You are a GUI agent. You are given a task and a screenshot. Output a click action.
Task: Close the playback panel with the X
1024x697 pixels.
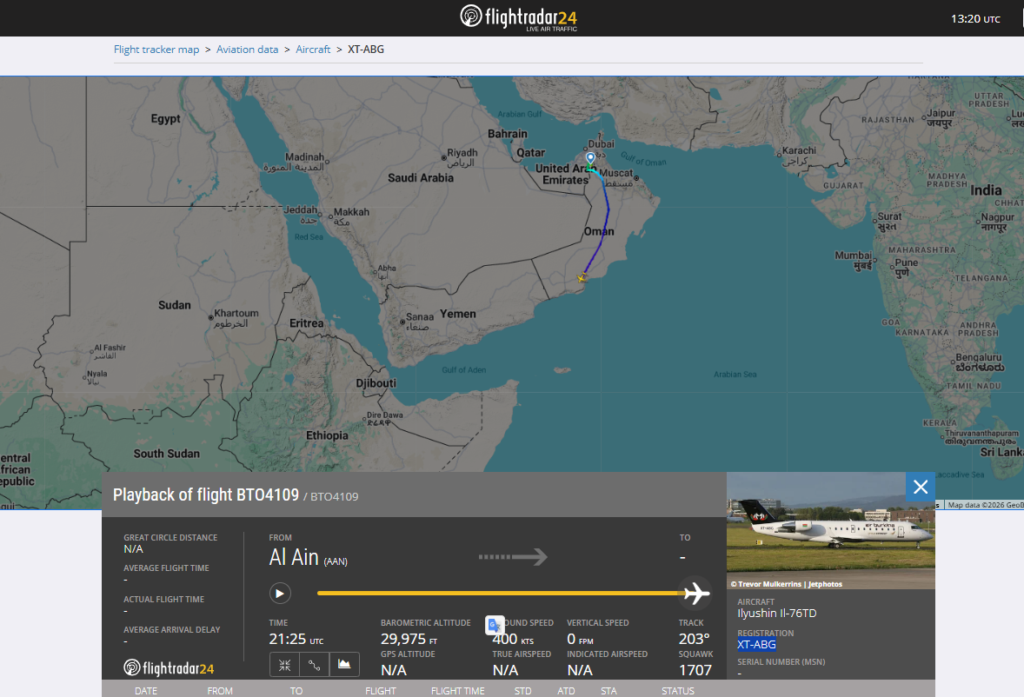pos(920,487)
